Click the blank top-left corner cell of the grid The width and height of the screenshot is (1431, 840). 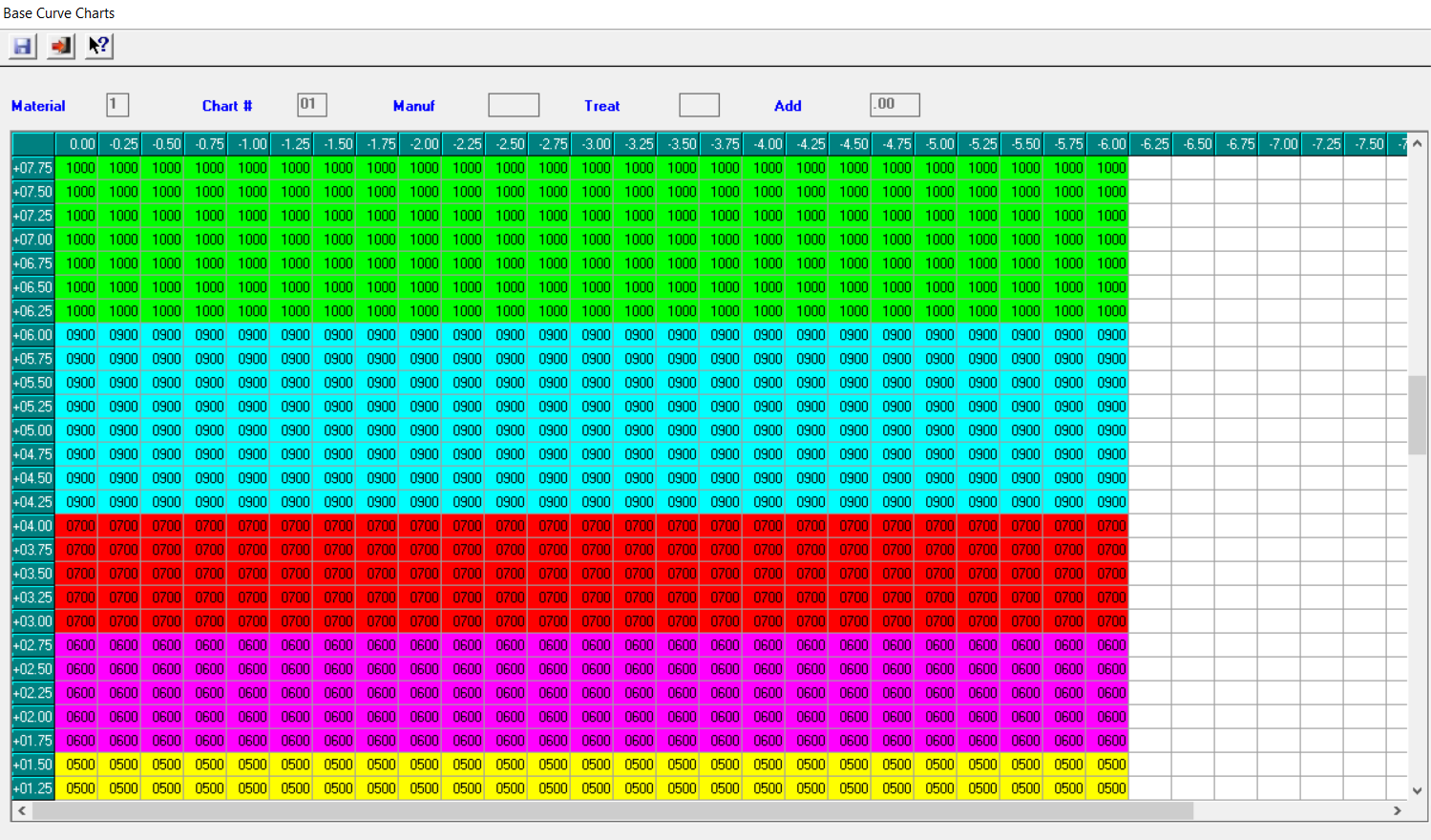tap(32, 143)
